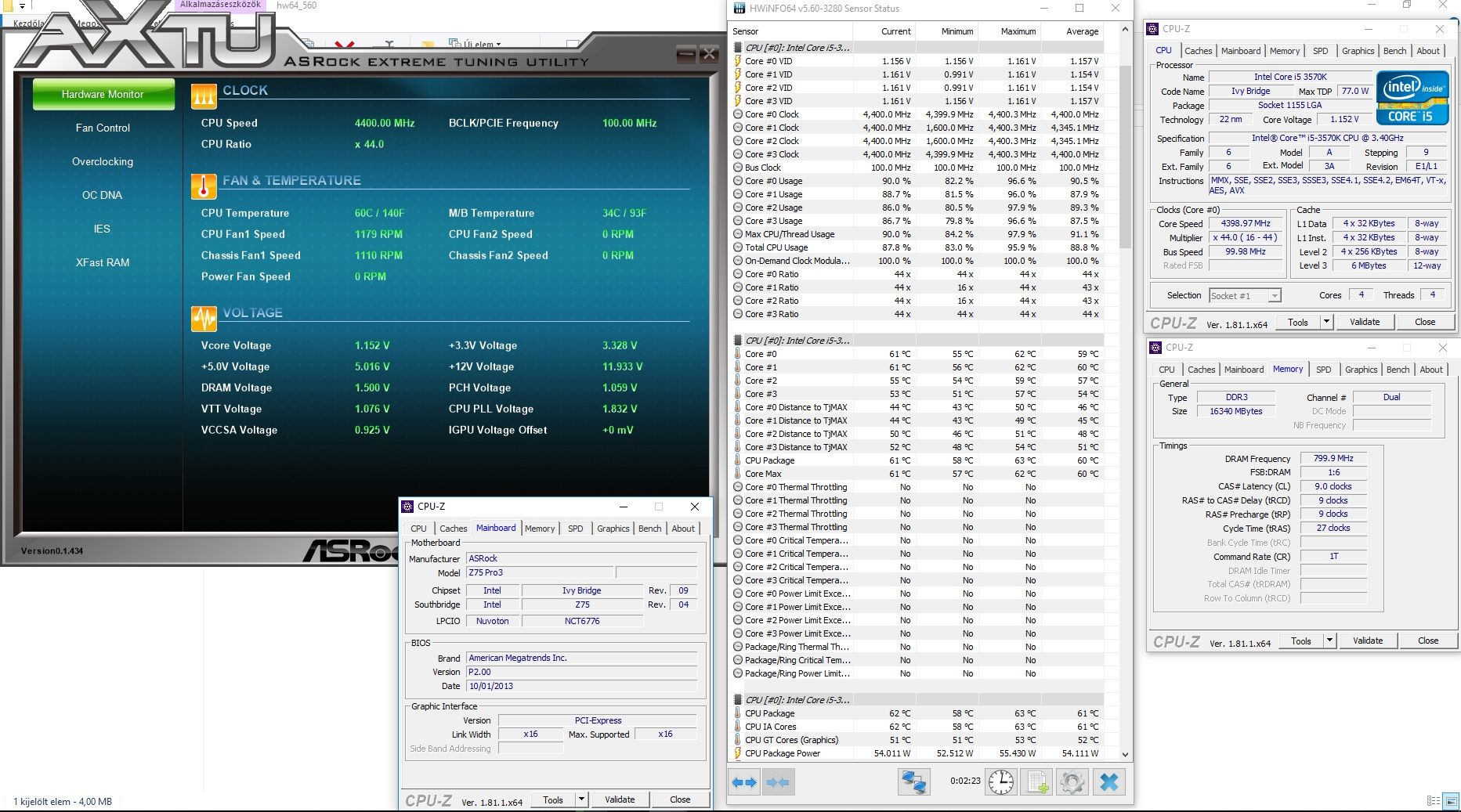Open the About tab in CPU-Z Mainboard window
The width and height of the screenshot is (1461, 812).
pos(683,529)
